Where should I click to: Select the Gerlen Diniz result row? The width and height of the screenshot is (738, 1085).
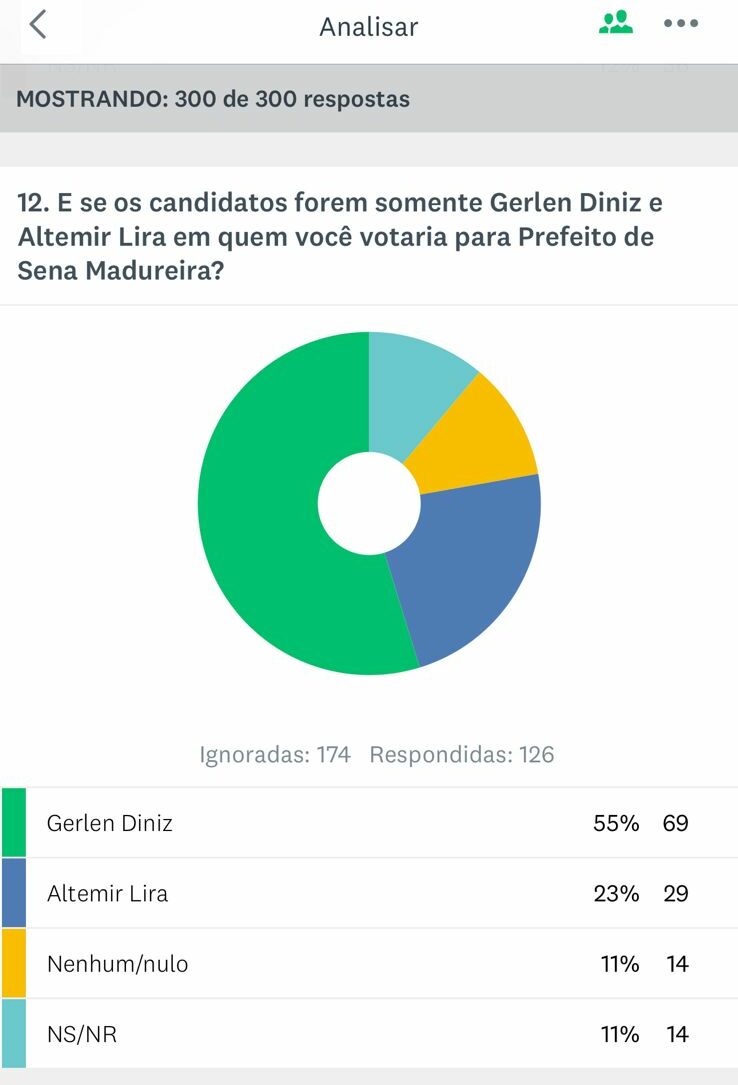pyautogui.click(x=368, y=823)
